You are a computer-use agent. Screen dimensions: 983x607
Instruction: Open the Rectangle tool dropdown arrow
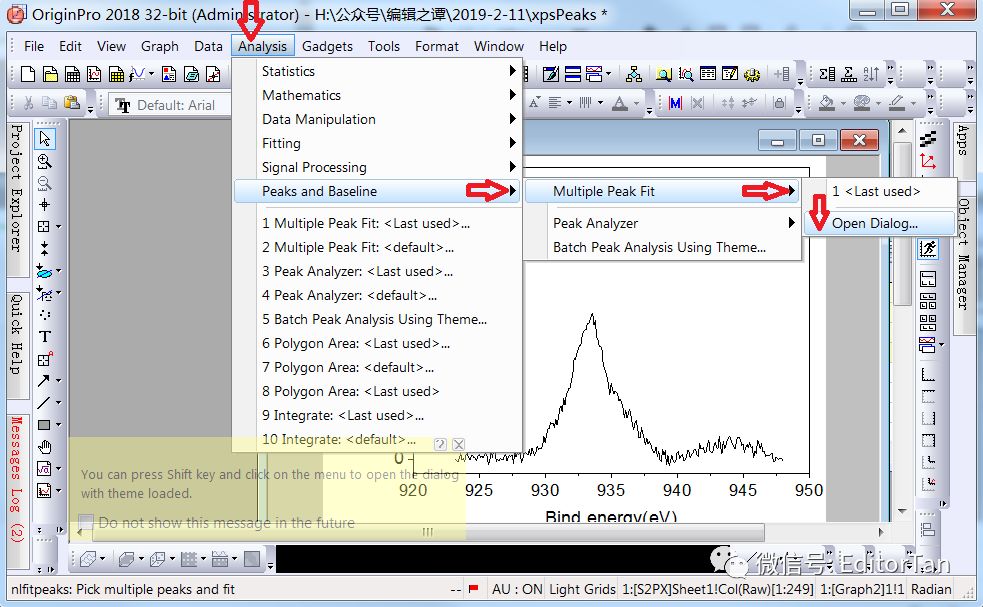point(58,425)
